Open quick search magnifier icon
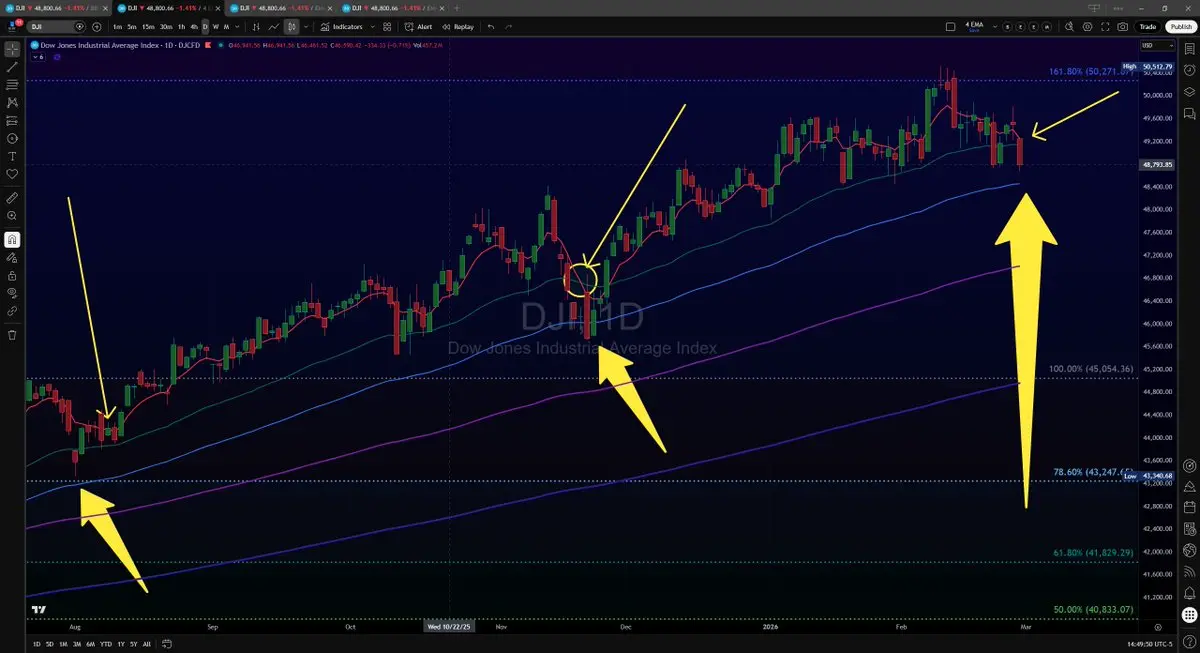The width and height of the screenshot is (1200, 653). click(x=1069, y=27)
